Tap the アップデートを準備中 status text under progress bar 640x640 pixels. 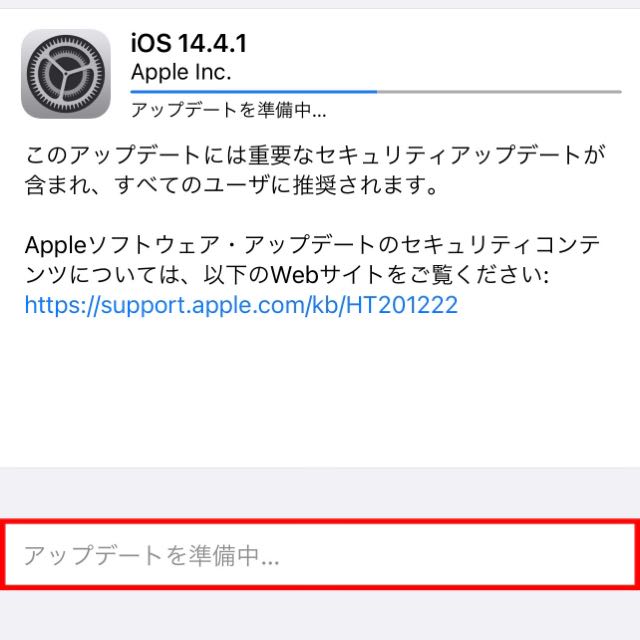(229, 110)
